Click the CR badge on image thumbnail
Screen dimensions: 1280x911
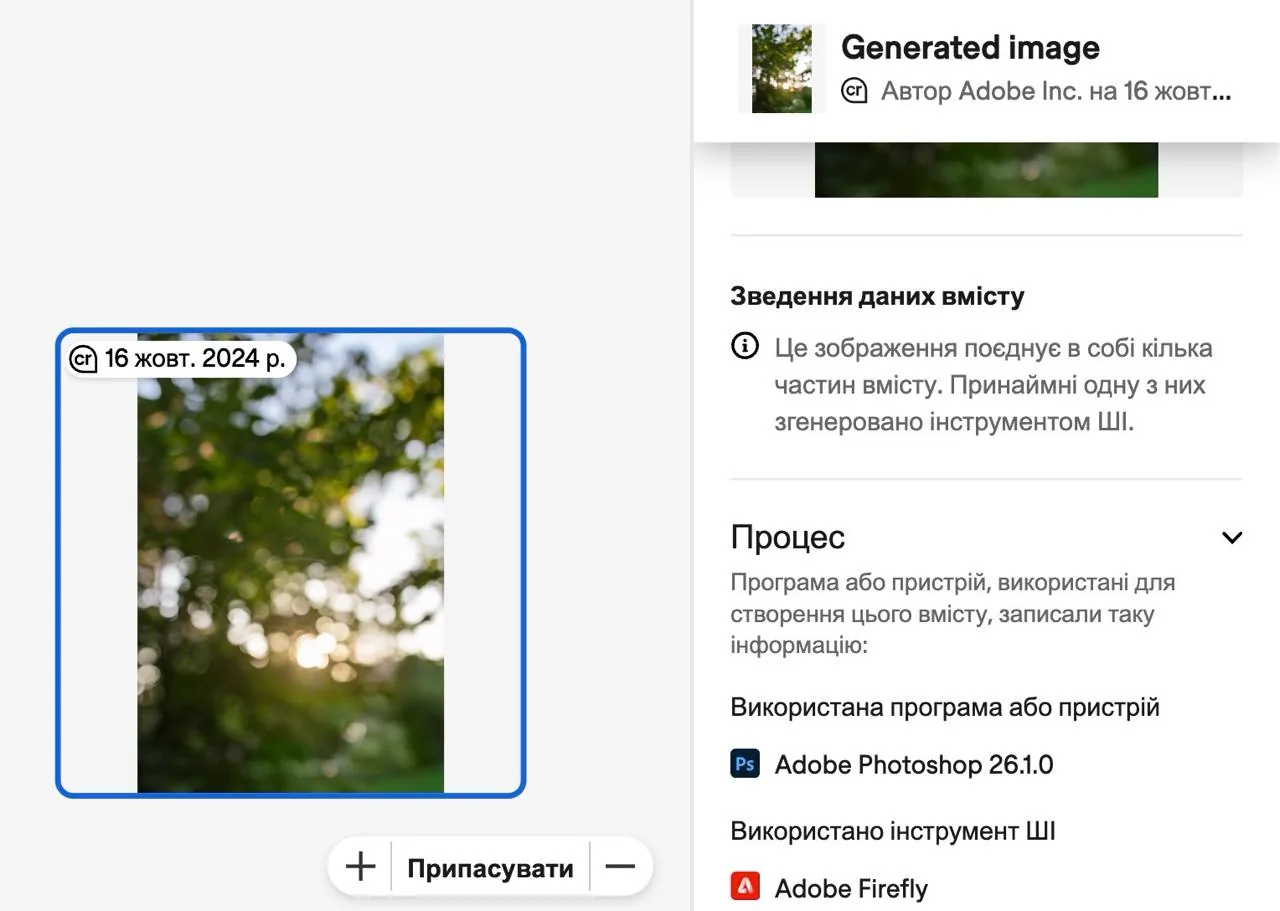coord(83,358)
